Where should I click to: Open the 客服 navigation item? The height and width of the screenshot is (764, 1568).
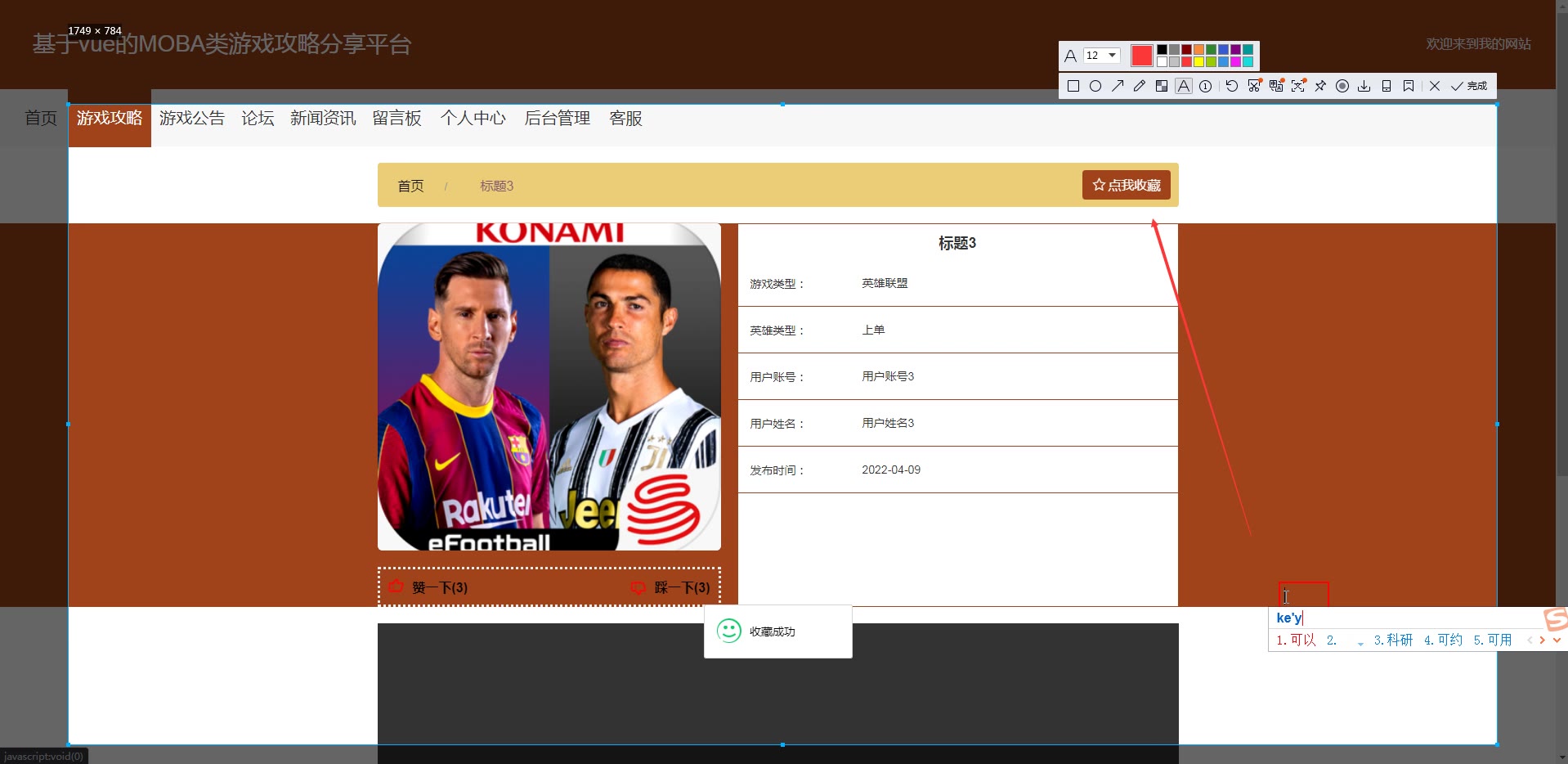[x=626, y=119]
